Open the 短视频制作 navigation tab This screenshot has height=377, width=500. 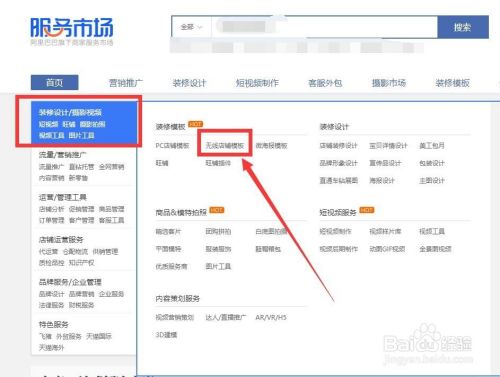click(257, 83)
